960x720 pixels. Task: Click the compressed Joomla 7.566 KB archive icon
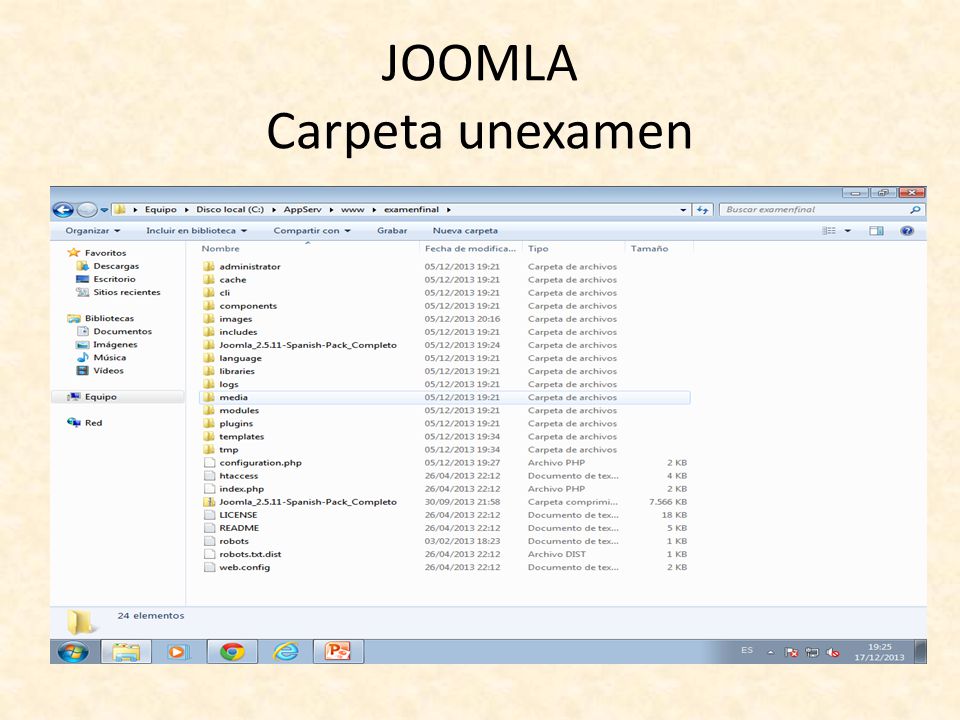coord(209,501)
